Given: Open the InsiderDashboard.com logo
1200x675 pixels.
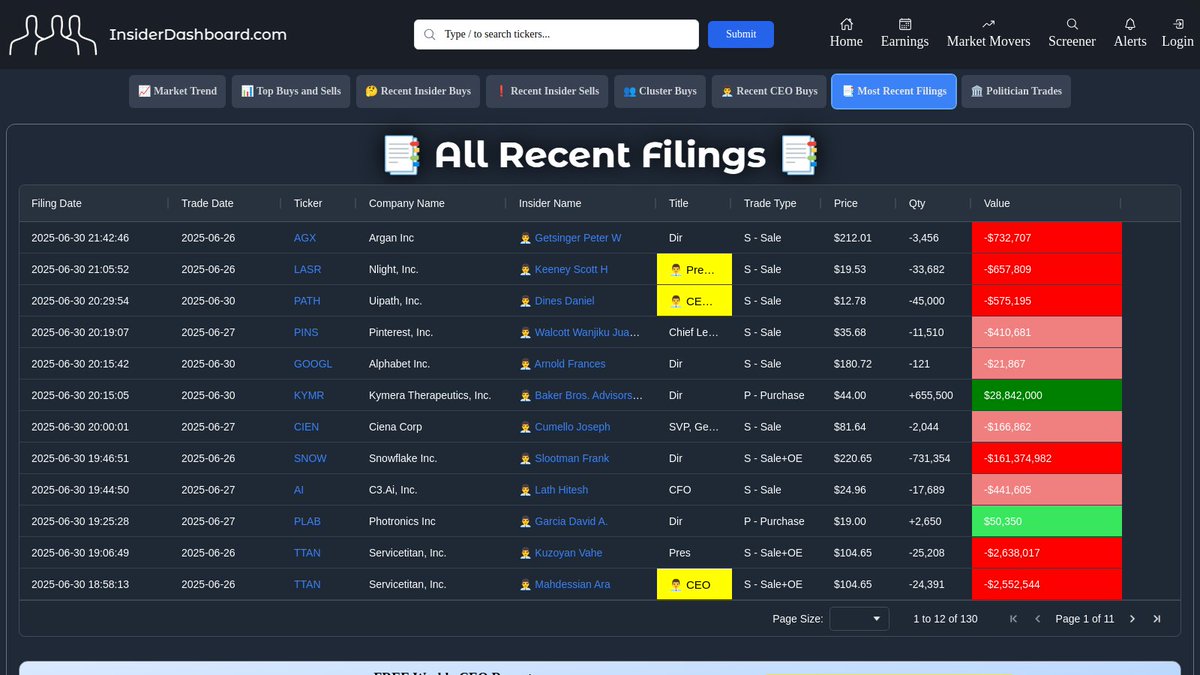Looking at the screenshot, I should (x=148, y=34).
